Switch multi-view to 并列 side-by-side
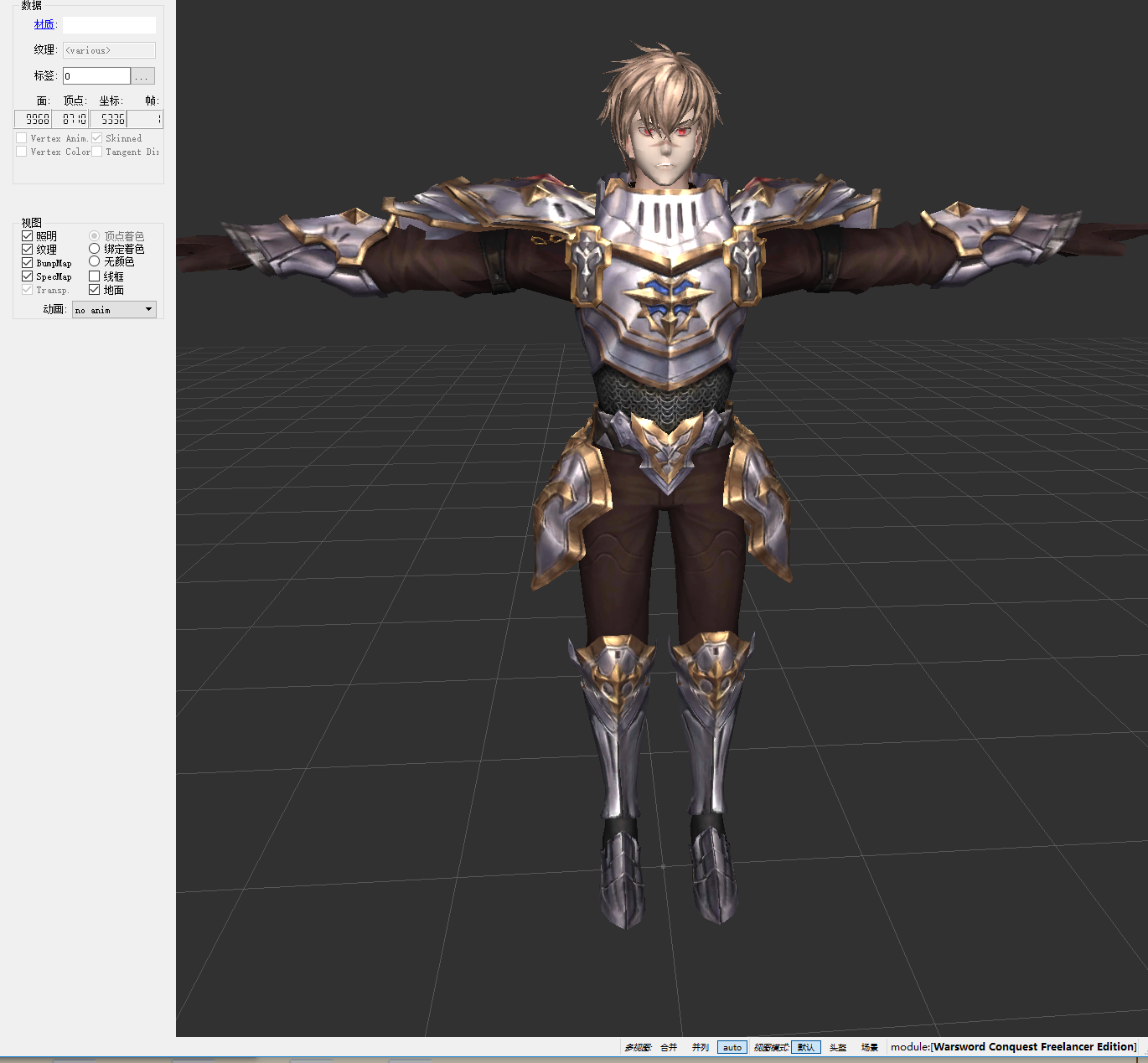This screenshot has height=1063, width=1148. coord(701,1047)
